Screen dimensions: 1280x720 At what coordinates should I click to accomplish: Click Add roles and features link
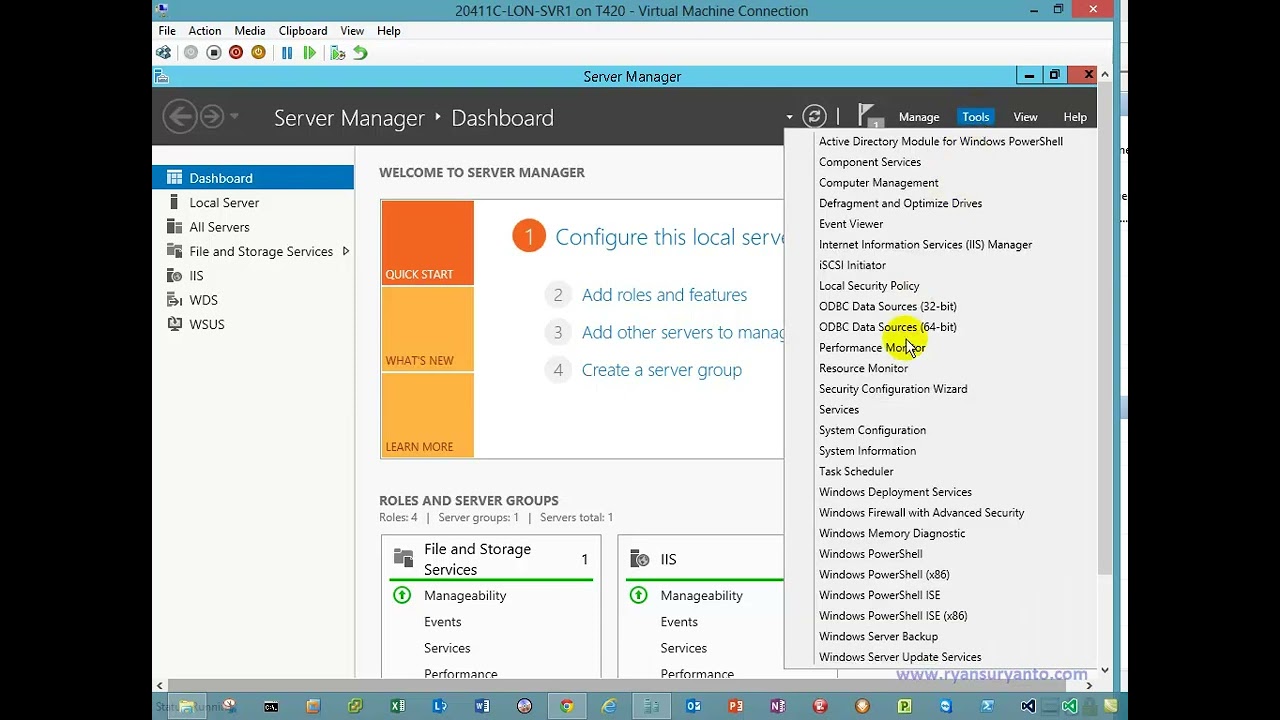[664, 295]
